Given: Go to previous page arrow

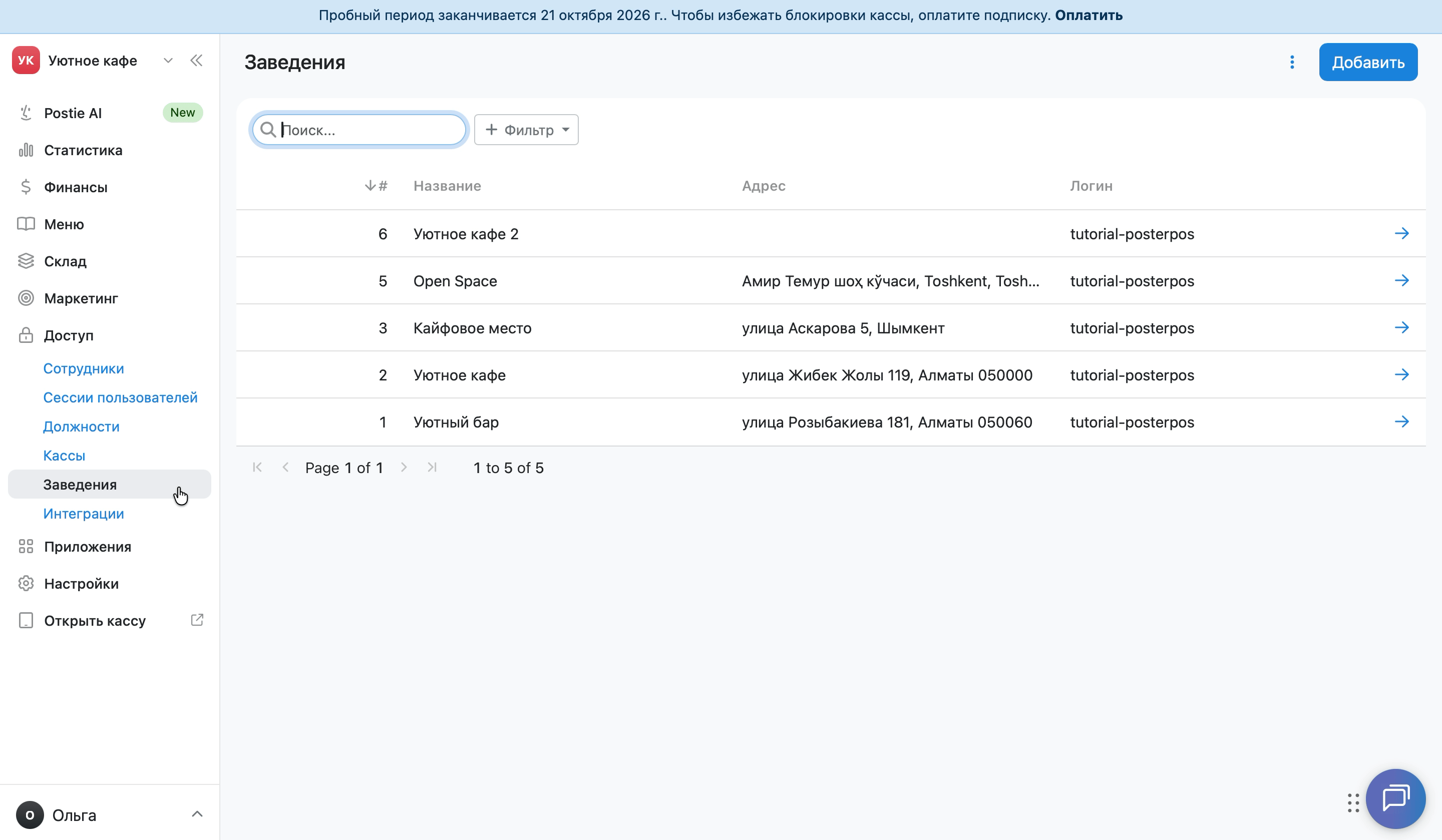Looking at the screenshot, I should click(x=285, y=468).
